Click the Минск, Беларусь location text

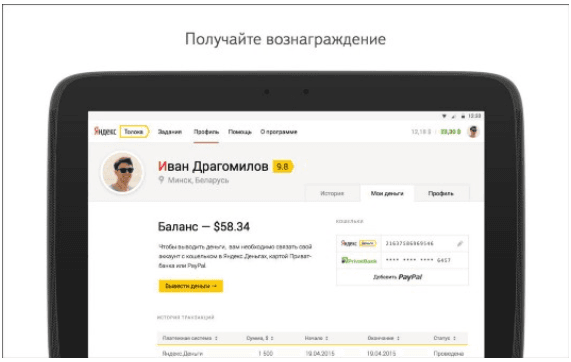pyautogui.click(x=198, y=180)
